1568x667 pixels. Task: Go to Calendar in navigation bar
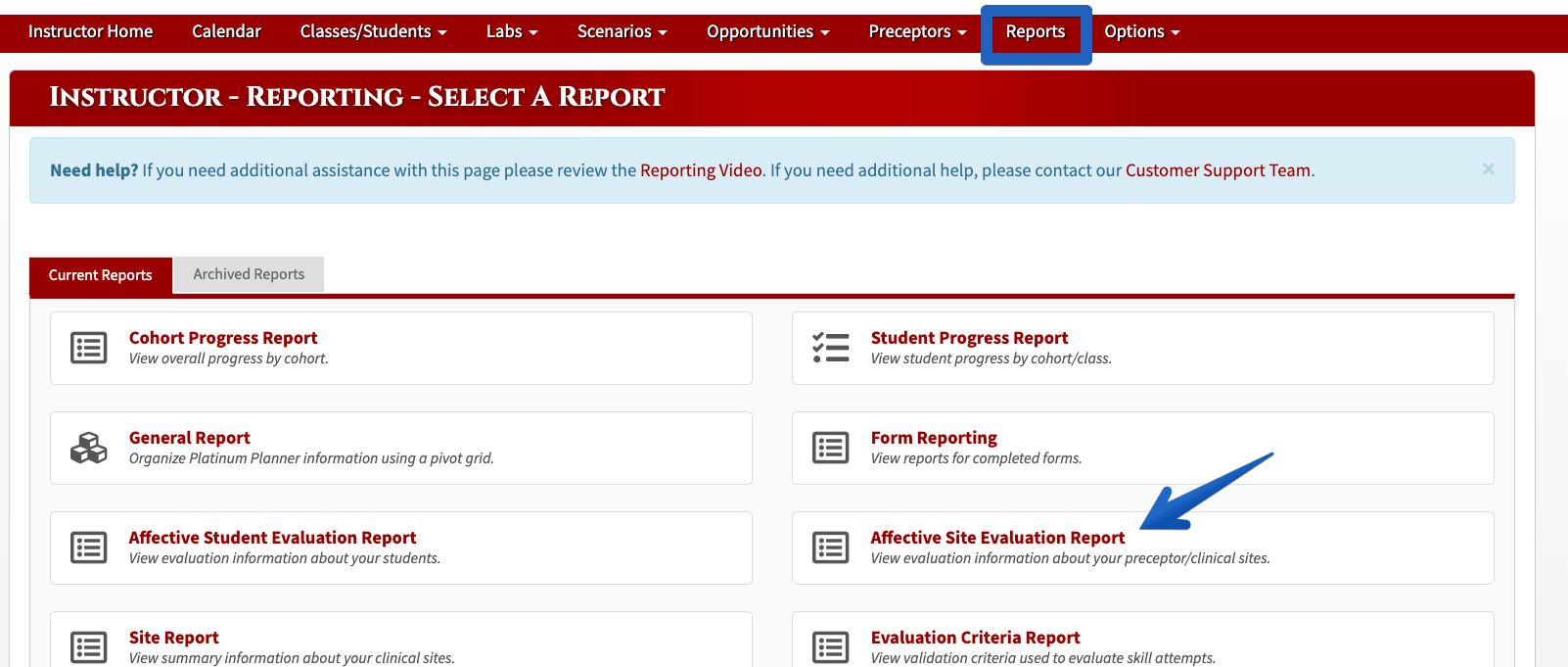pyautogui.click(x=226, y=31)
